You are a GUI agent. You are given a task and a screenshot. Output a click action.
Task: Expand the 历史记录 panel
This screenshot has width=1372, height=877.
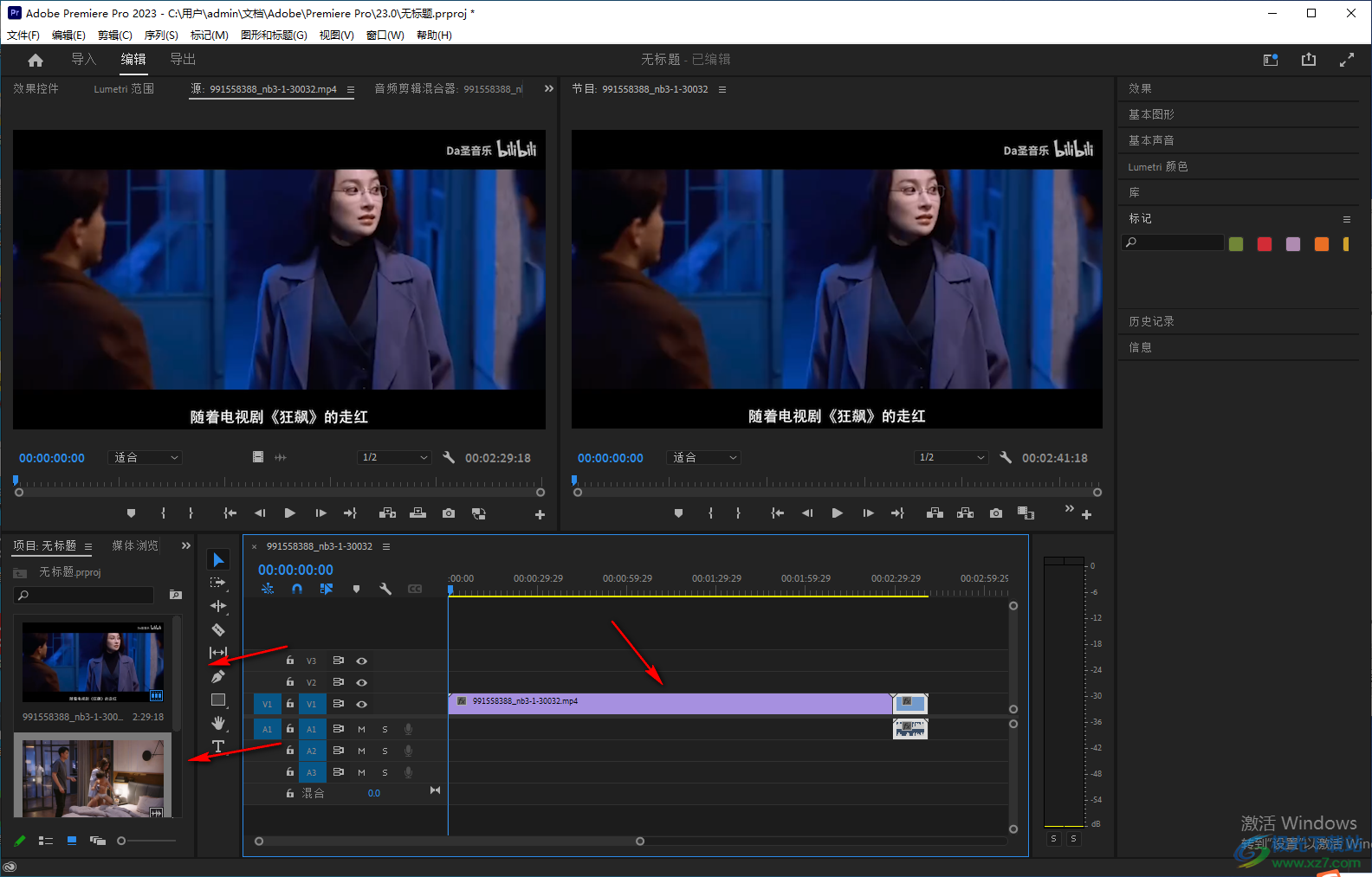click(1151, 321)
